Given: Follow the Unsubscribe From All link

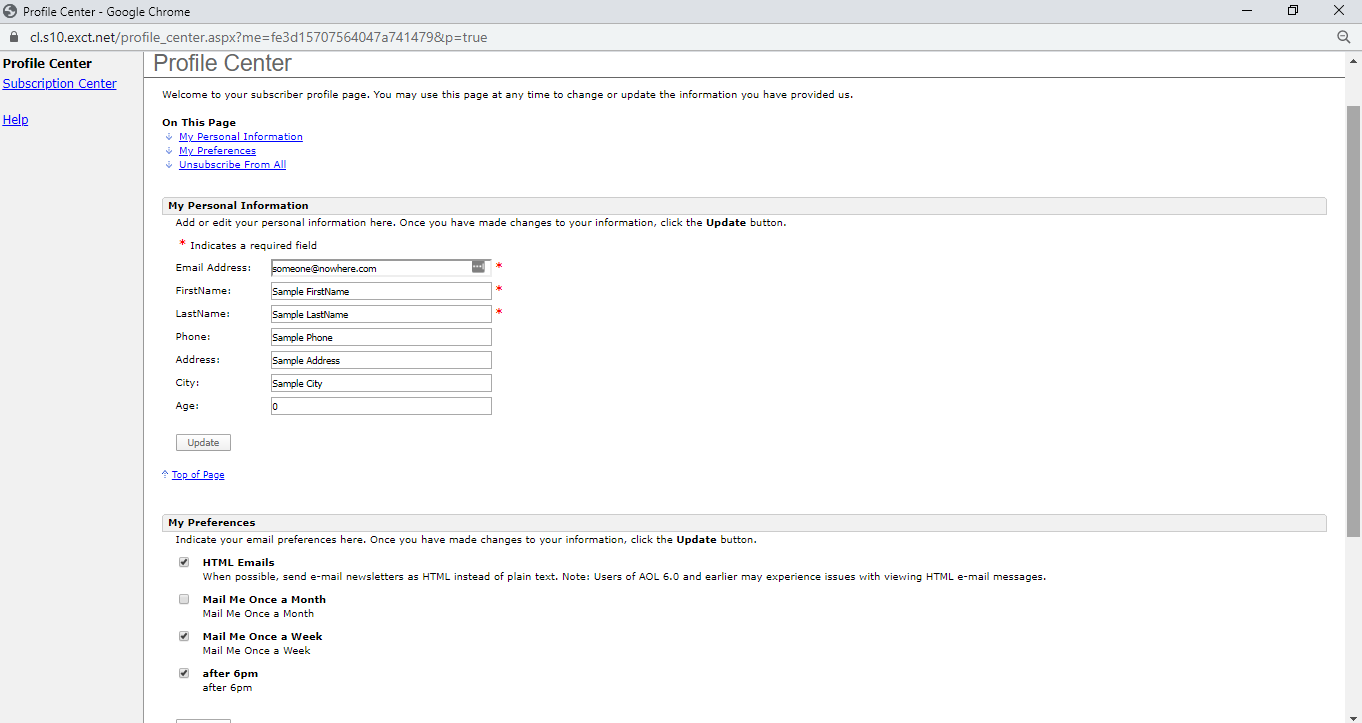Looking at the screenshot, I should coord(232,164).
